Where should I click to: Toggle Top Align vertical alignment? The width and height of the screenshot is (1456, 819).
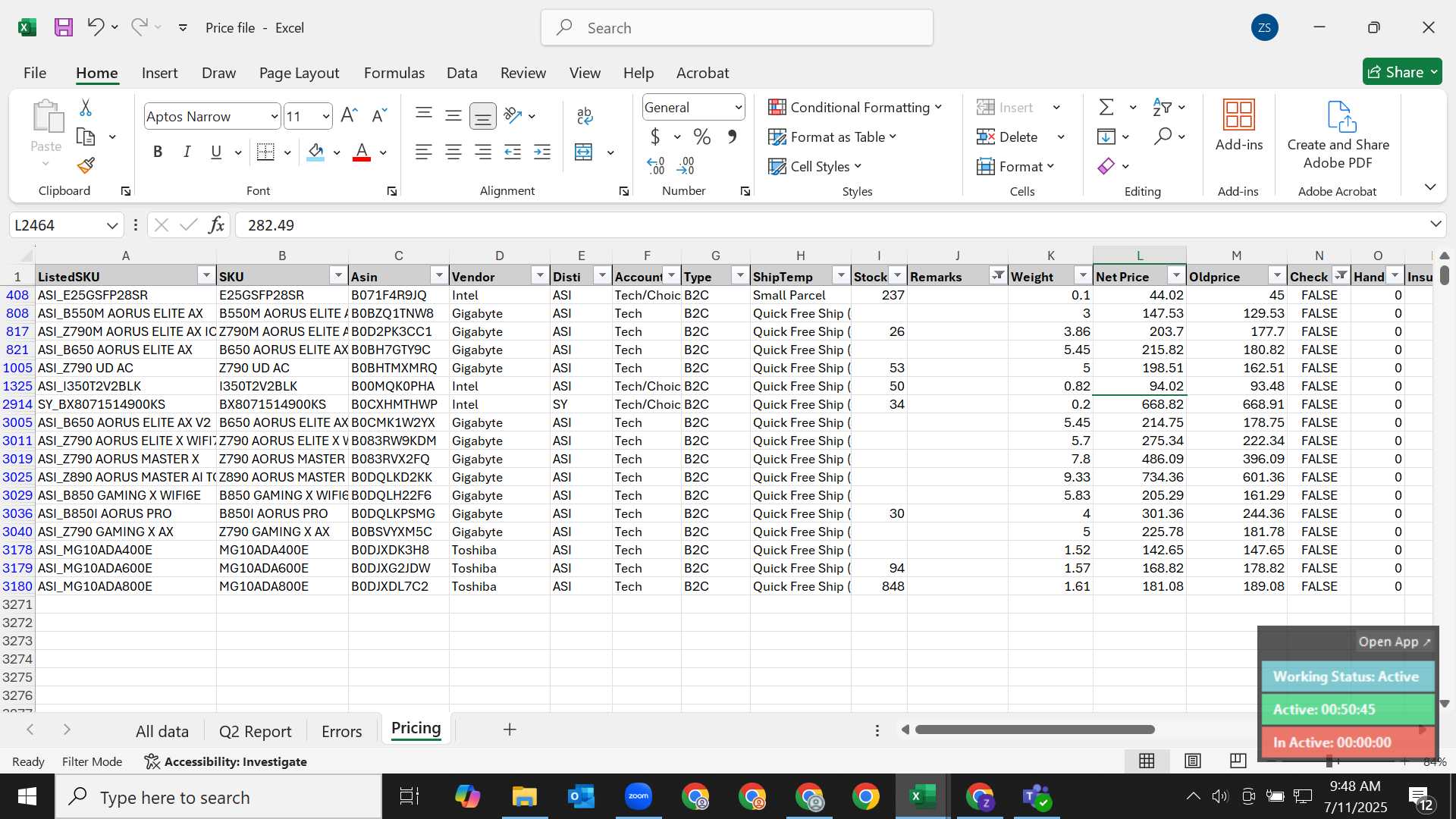[424, 115]
